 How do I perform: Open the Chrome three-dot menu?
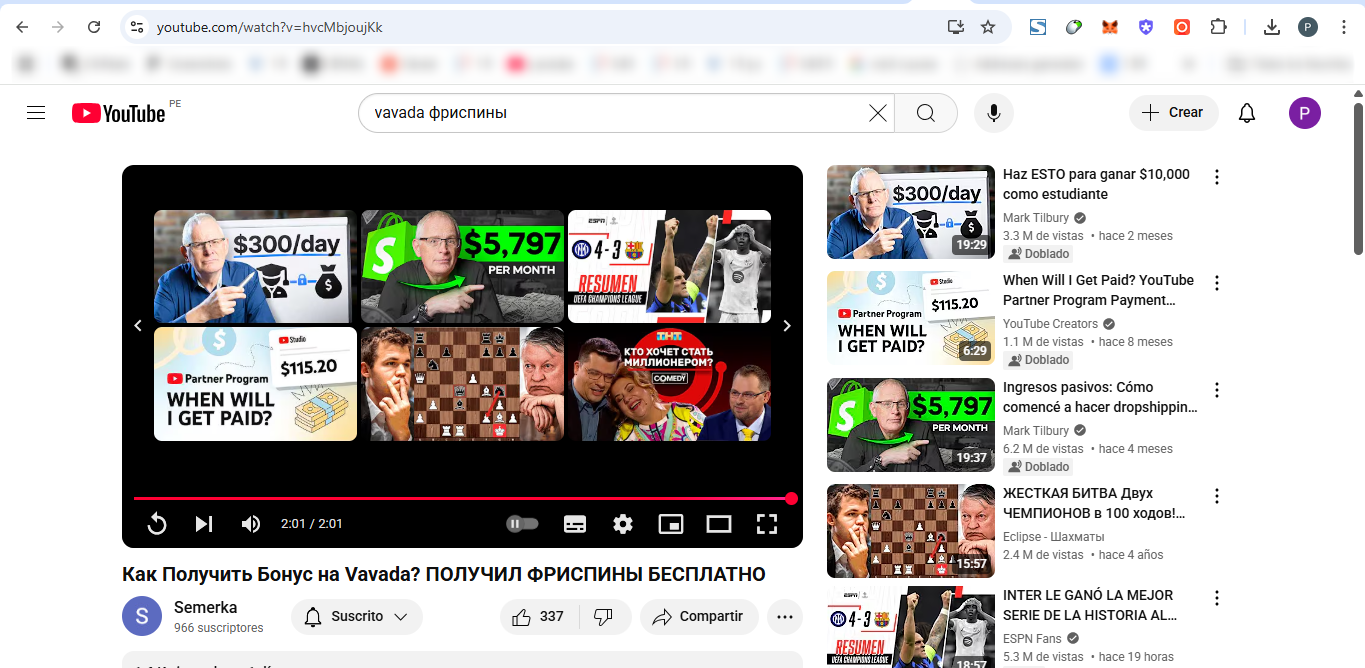click(1344, 27)
